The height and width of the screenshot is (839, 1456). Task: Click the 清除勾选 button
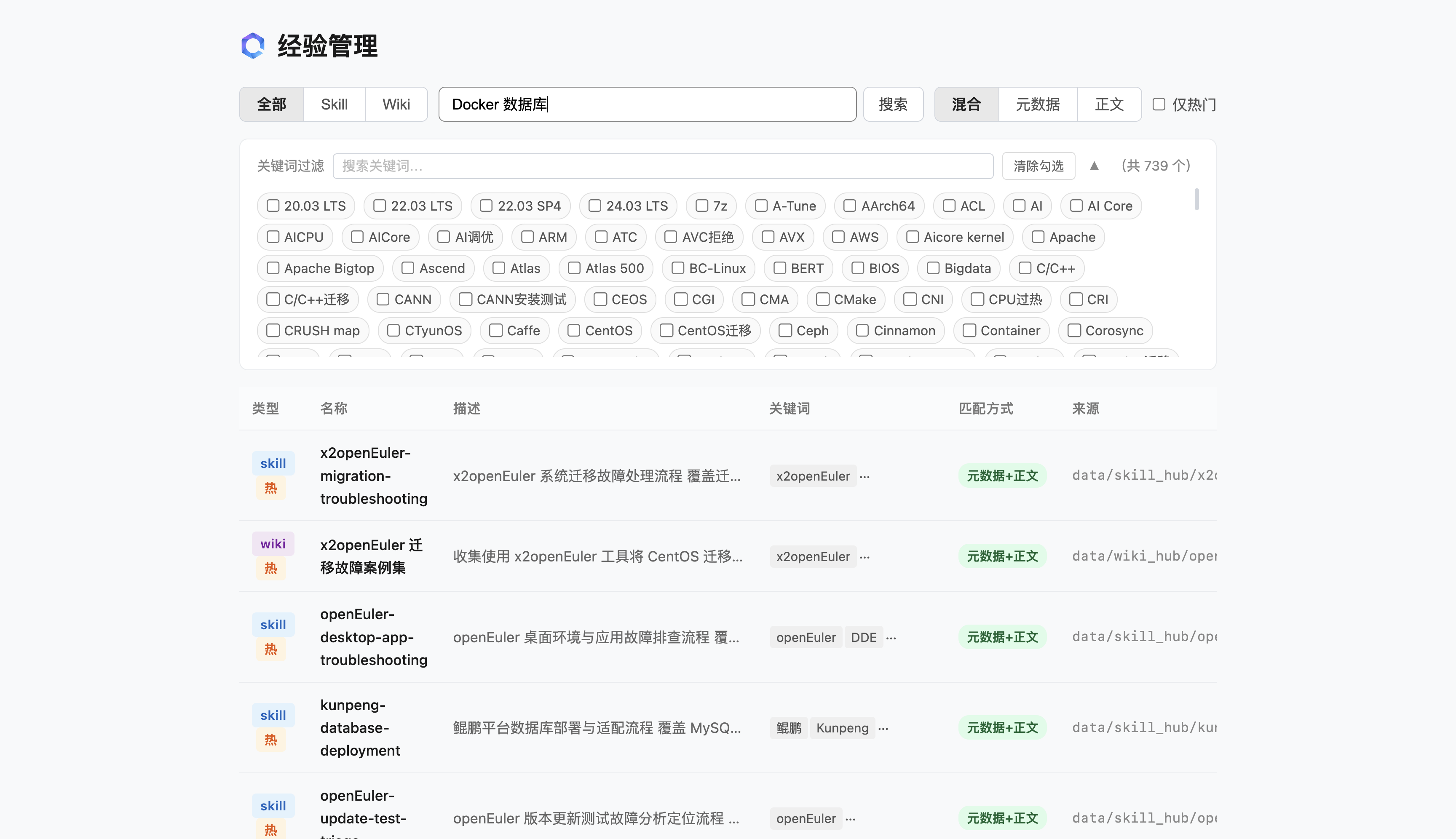click(x=1038, y=166)
